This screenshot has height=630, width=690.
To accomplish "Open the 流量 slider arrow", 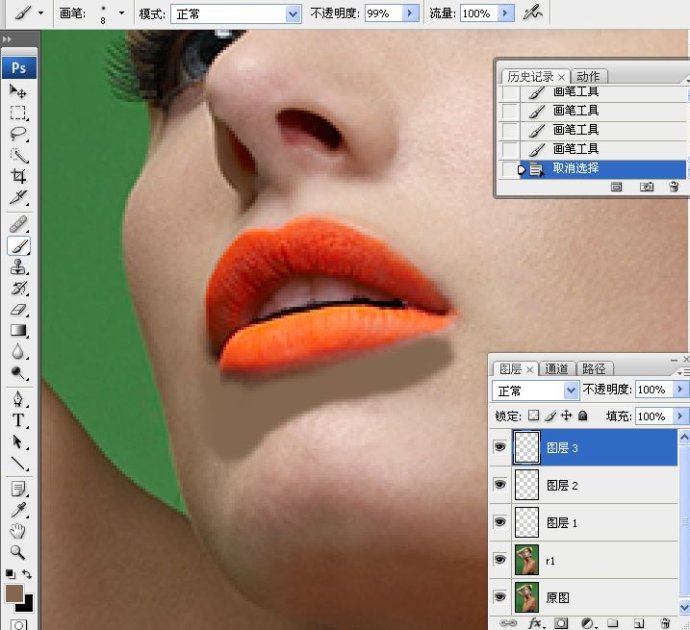I will 506,14.
